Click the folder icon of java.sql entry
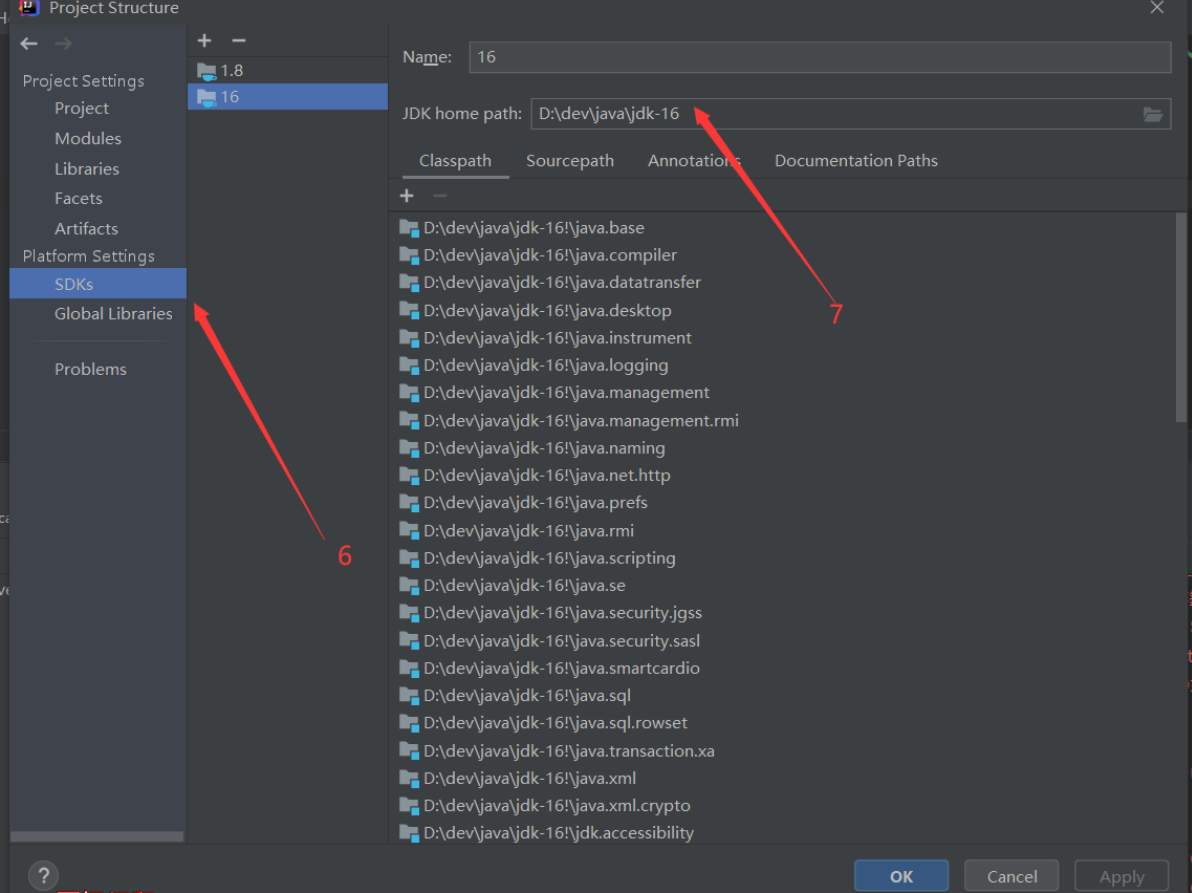This screenshot has width=1192, height=893. [409, 696]
